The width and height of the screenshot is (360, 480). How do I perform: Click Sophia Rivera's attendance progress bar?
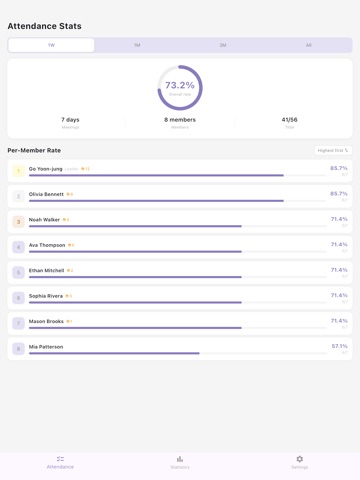(x=177, y=302)
